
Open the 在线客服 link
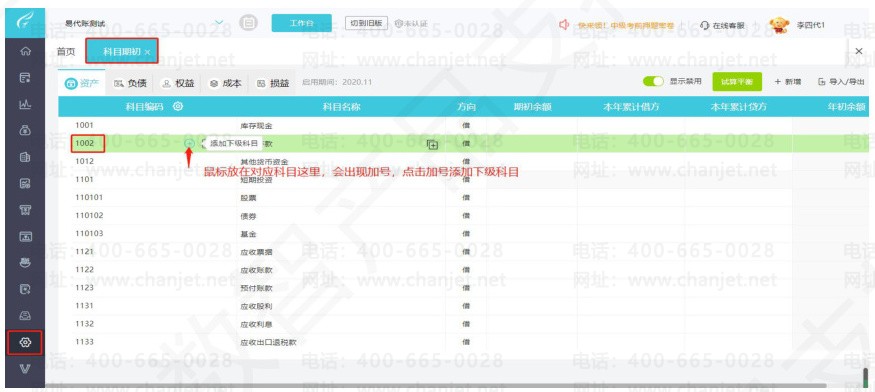[x=728, y=25]
